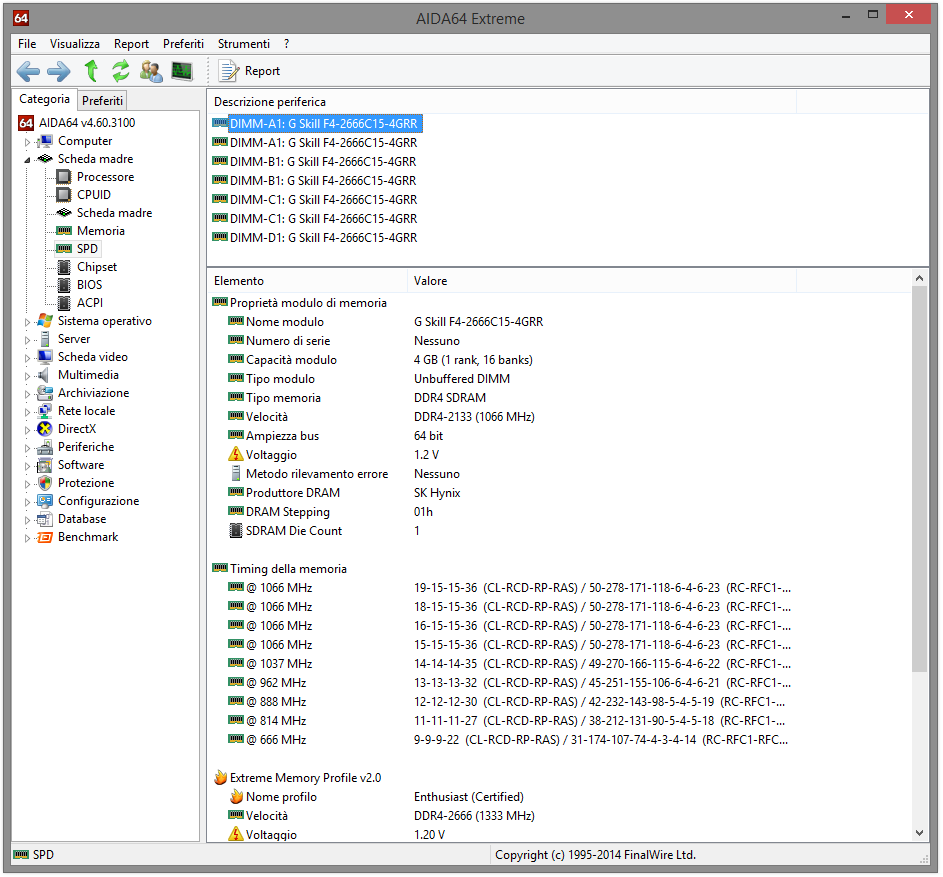Open the ACPI tree item
Screen dimensions: 943x877
(90, 303)
